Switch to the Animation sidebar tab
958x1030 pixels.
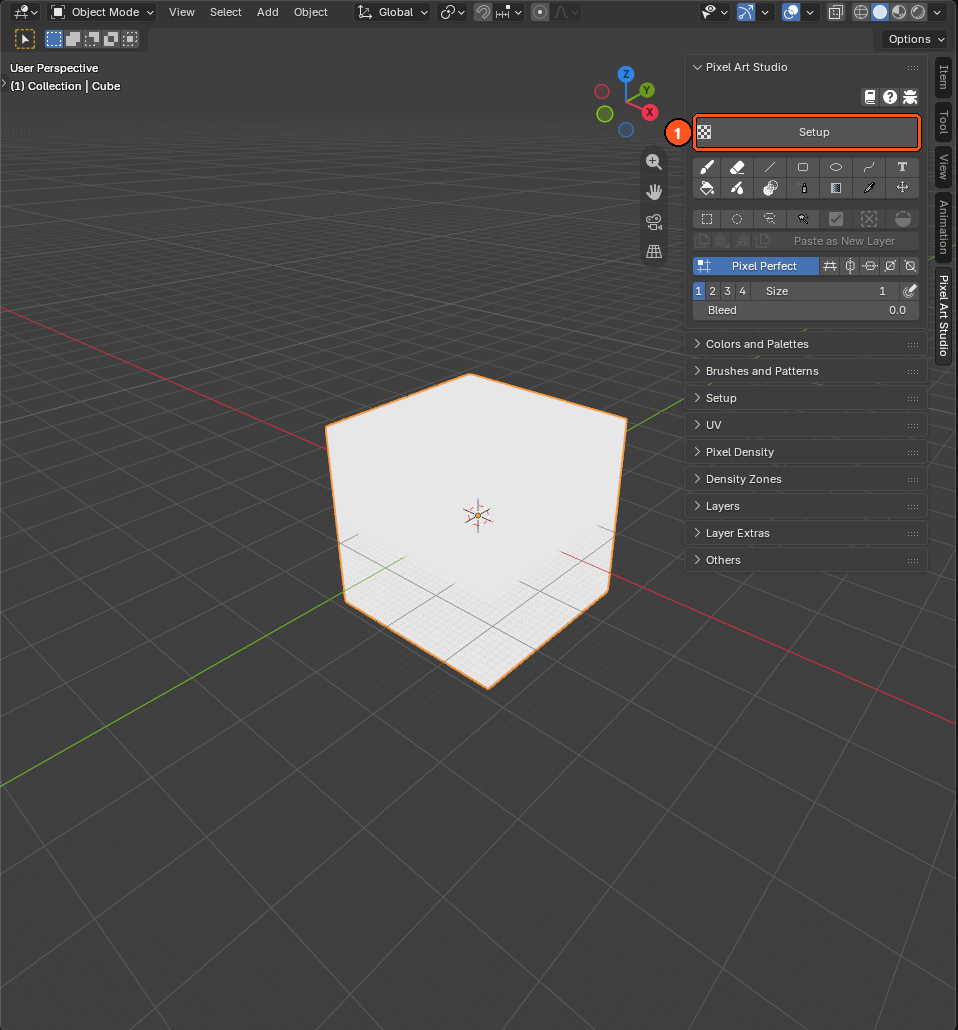tap(944, 227)
